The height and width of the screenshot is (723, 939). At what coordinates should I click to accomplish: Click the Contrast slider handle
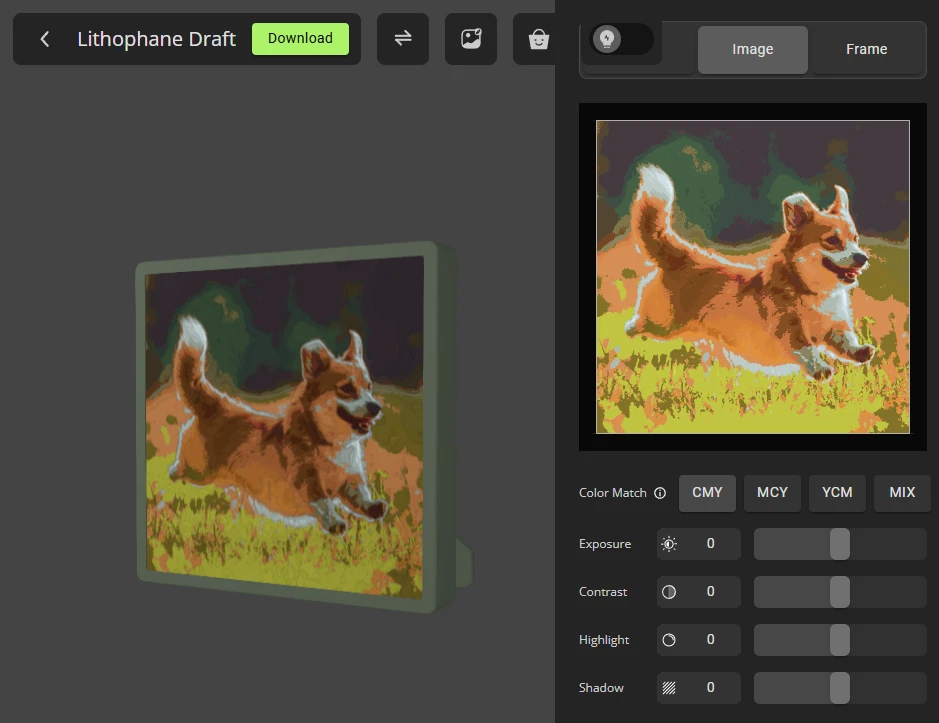pos(840,592)
